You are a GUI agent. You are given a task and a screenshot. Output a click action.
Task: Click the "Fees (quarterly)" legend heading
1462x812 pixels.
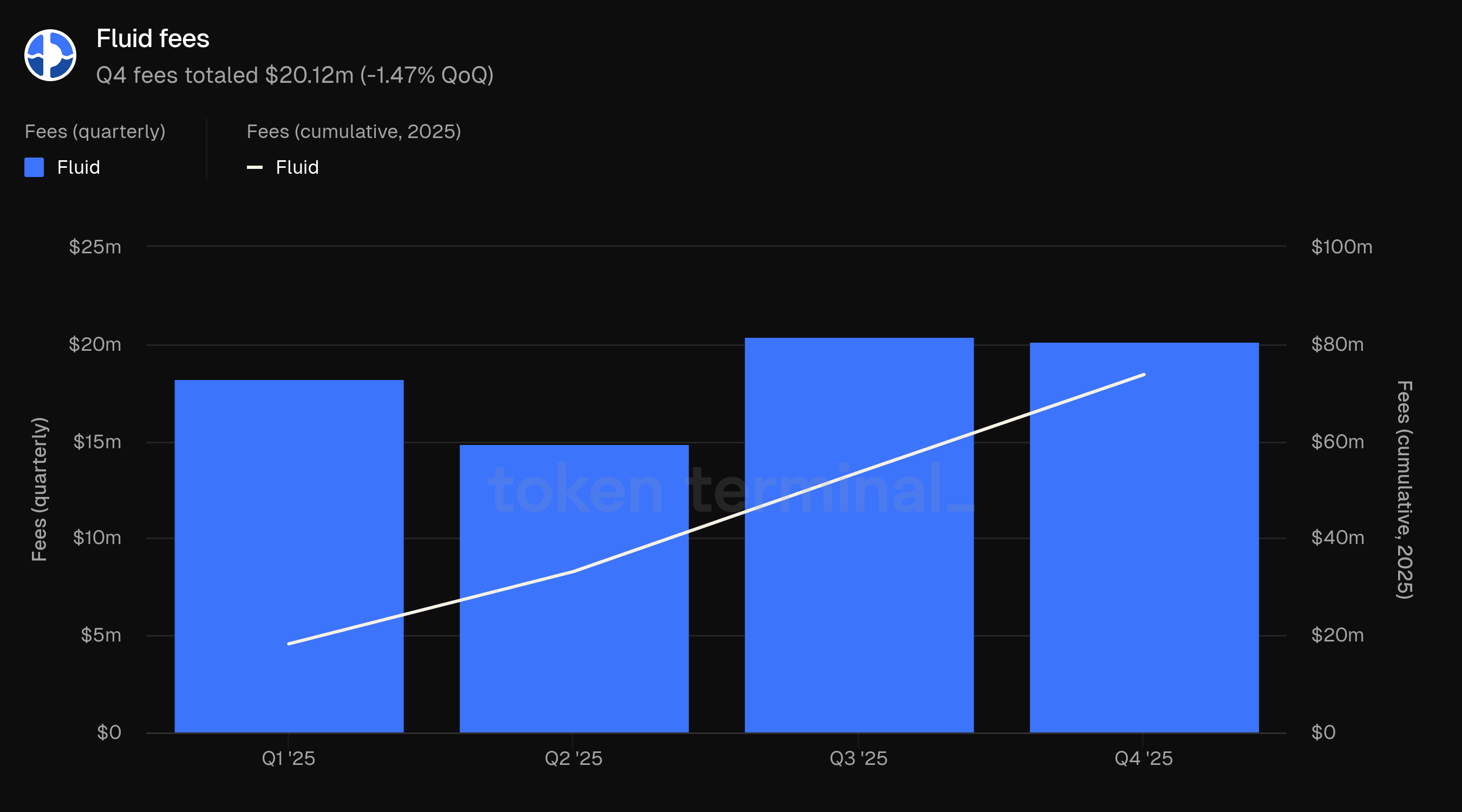coord(95,132)
